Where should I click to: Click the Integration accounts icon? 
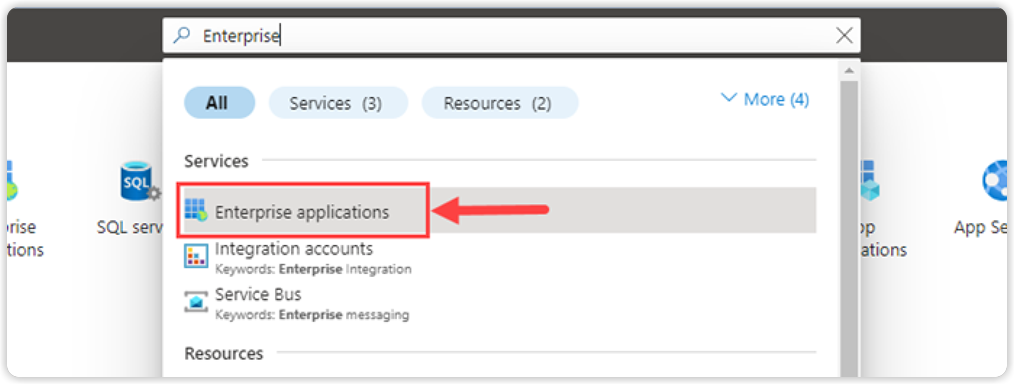[x=196, y=256]
